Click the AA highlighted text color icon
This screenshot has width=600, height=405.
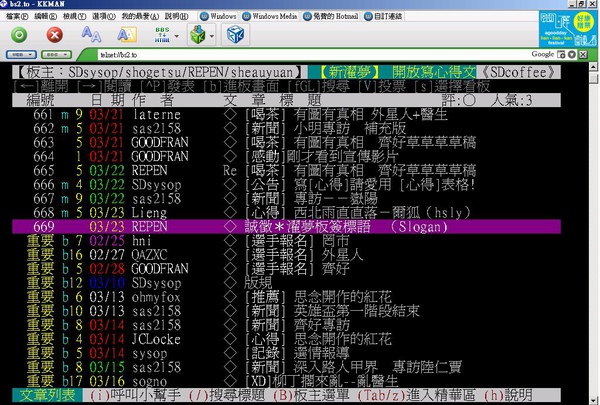coord(127,35)
